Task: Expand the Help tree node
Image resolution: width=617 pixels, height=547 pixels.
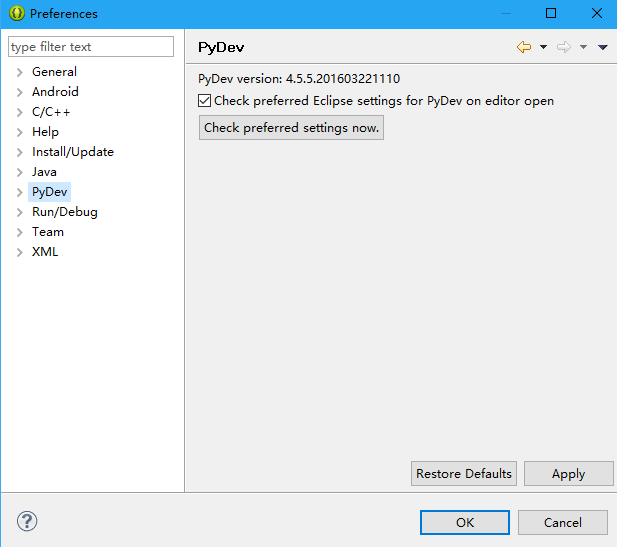Action: (x=20, y=132)
